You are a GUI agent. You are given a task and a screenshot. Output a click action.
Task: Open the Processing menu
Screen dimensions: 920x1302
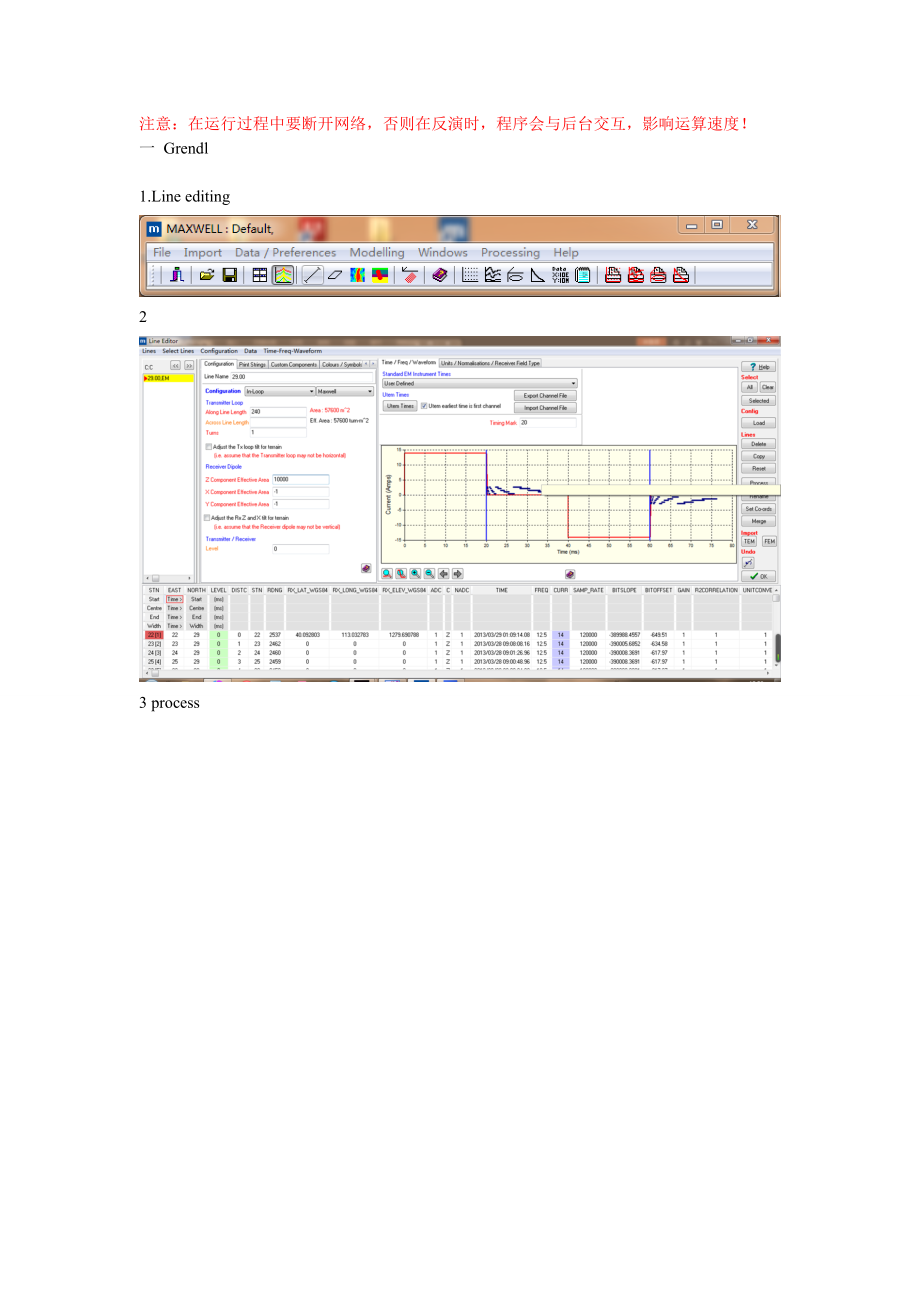click(x=510, y=252)
